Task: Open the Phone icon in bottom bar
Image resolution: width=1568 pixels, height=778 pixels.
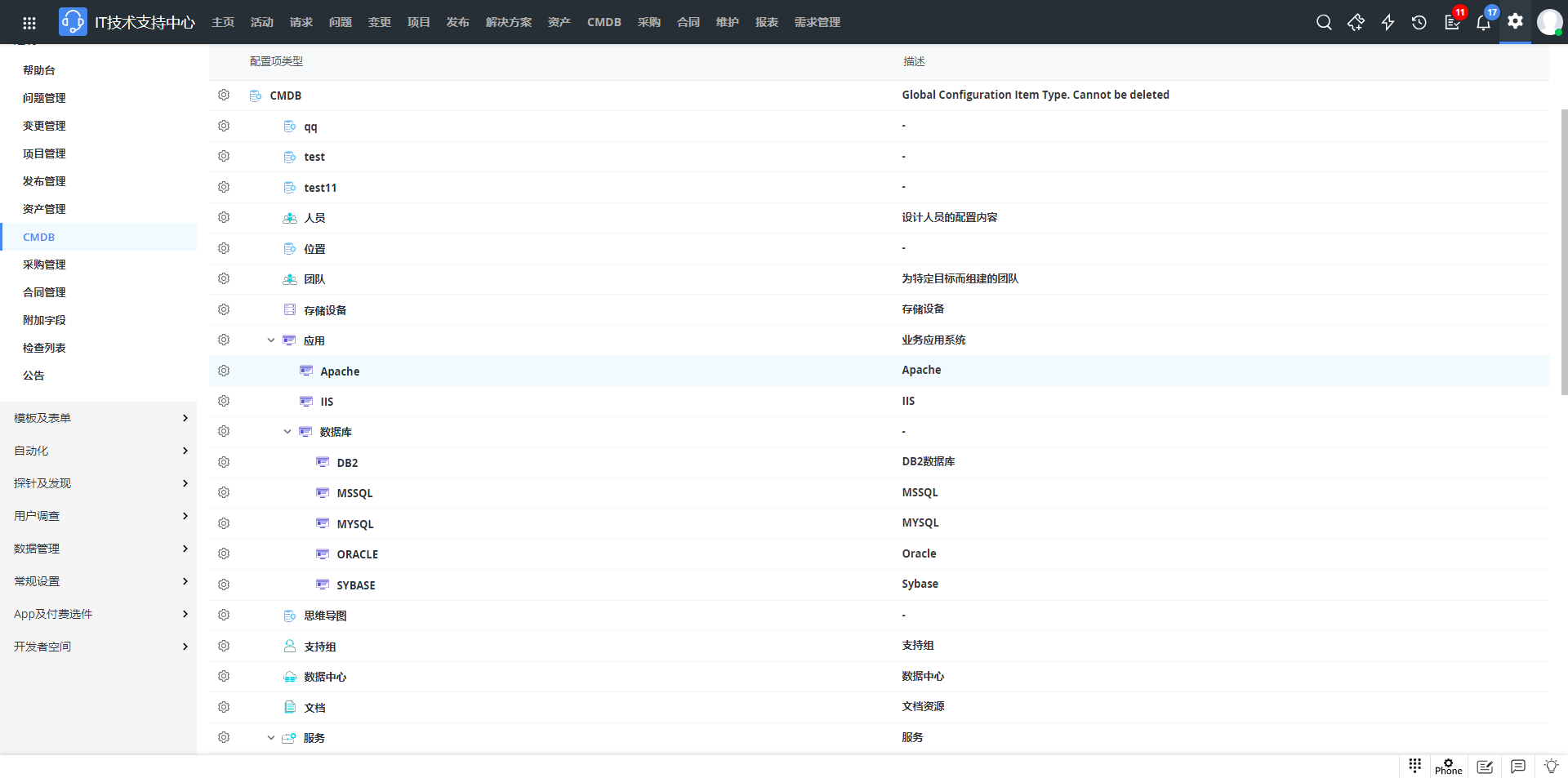Action: [x=1449, y=767]
